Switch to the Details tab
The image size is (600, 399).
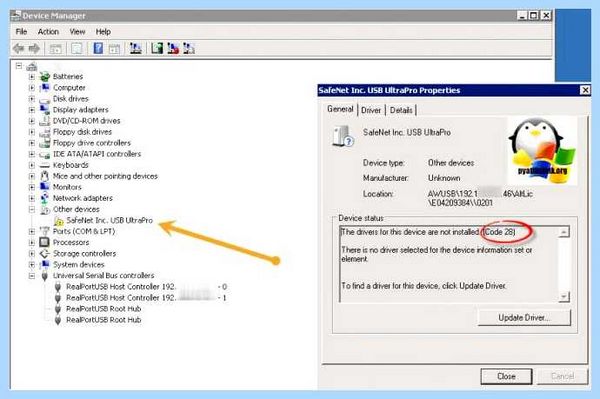401,111
